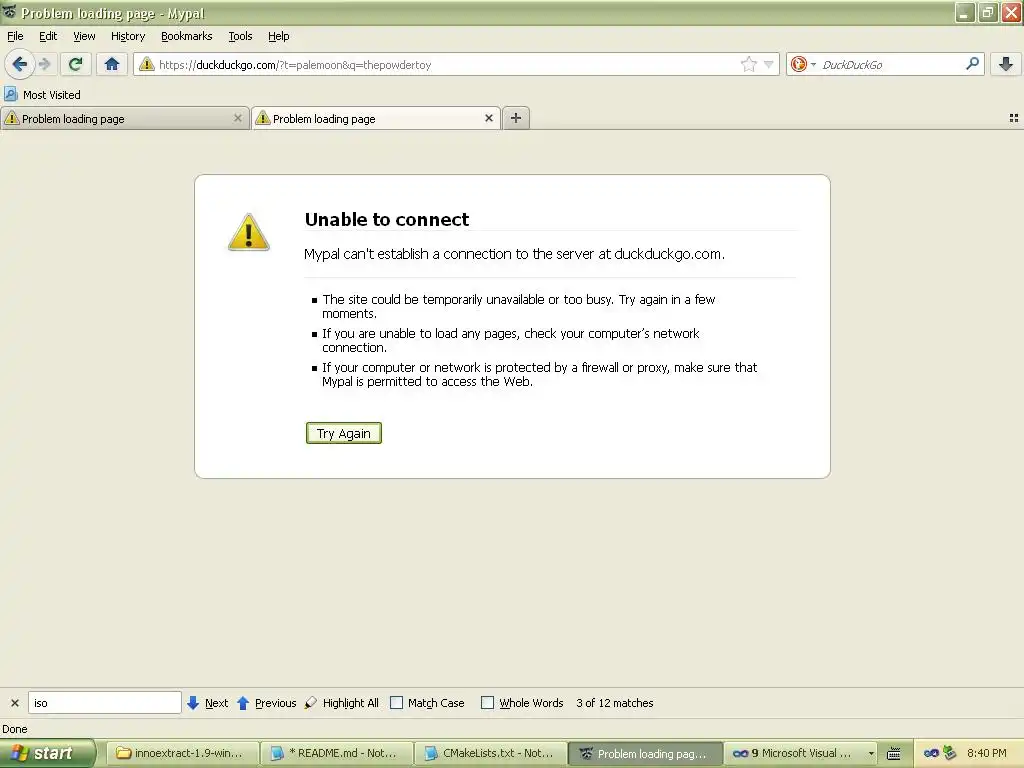1024x768 pixels.
Task: Click the warning icon in address bar
Action: pos(147,64)
